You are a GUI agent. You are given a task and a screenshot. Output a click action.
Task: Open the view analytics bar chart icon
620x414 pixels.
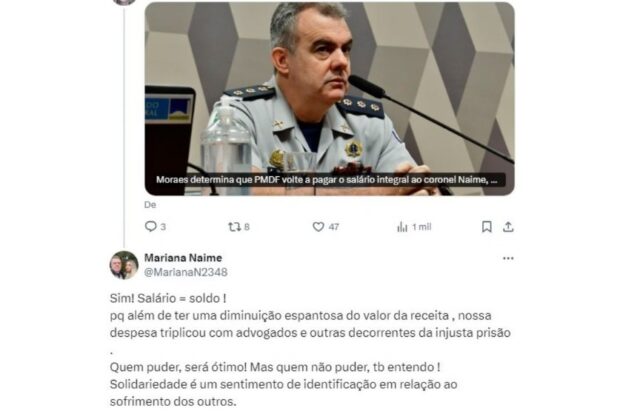pos(402,227)
